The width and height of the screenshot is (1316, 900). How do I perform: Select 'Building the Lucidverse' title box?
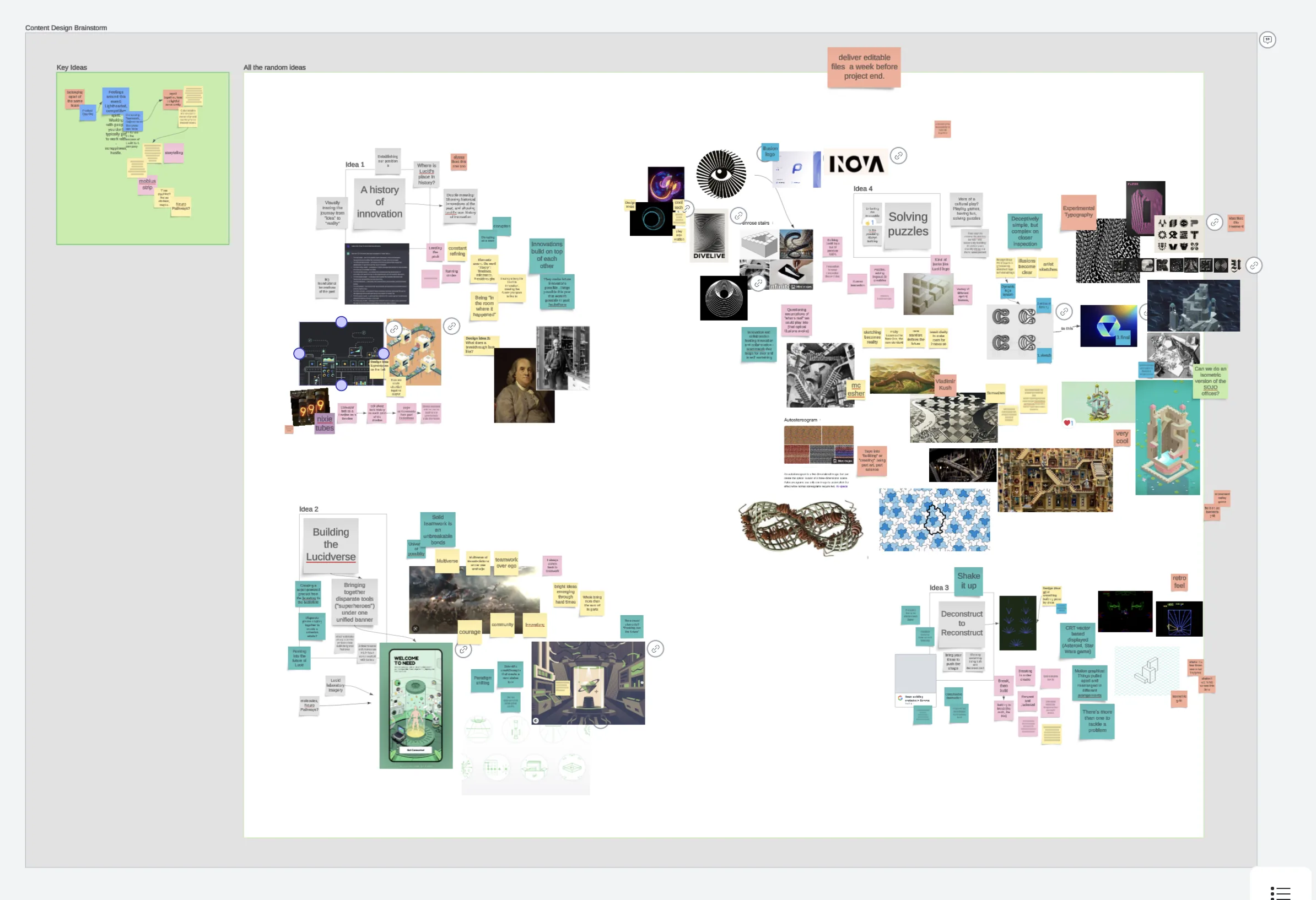[x=331, y=545]
